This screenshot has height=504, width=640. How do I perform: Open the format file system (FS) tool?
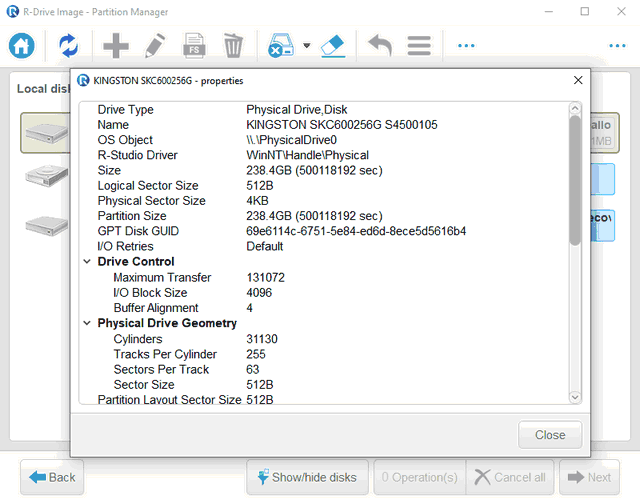(x=194, y=45)
